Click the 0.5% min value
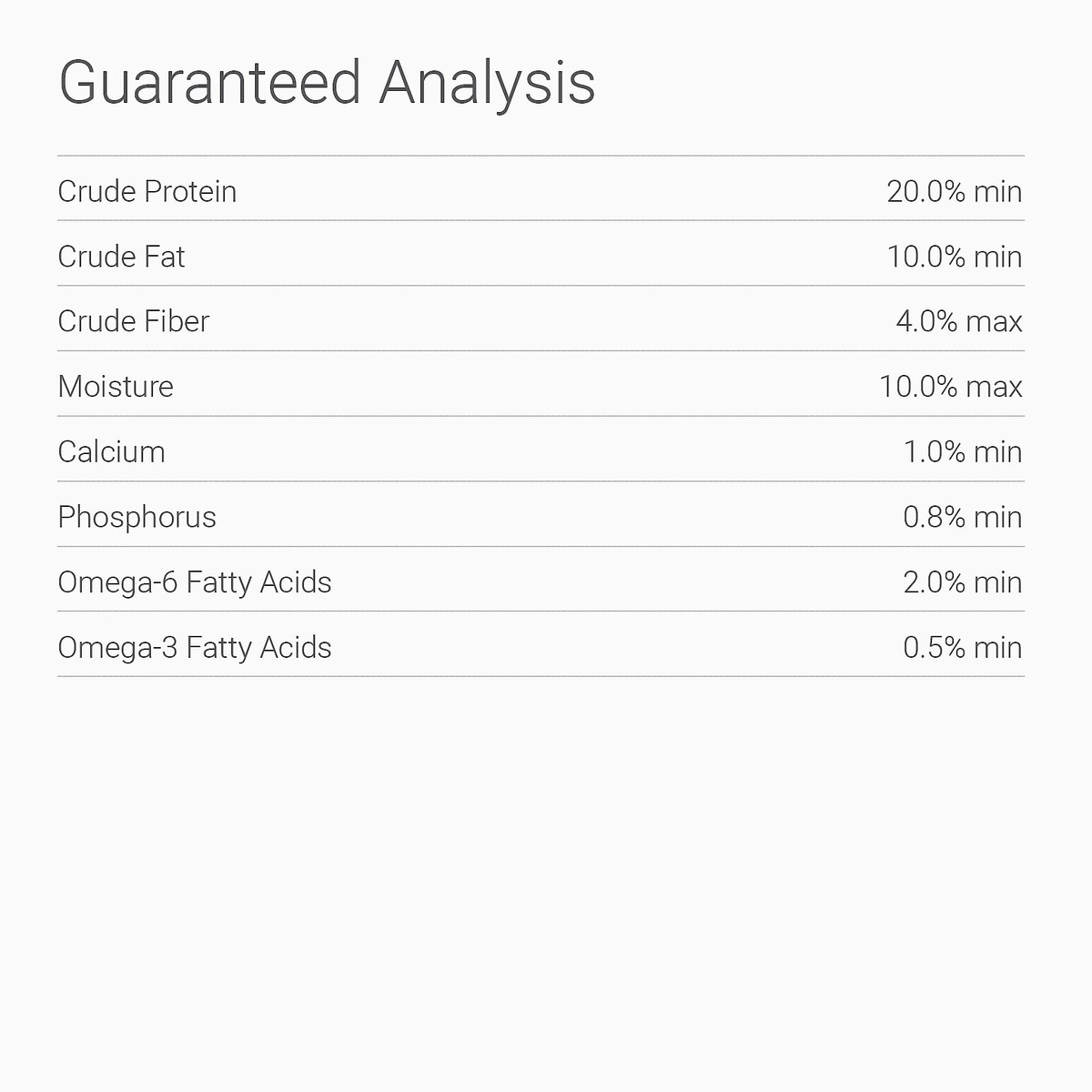 [x=962, y=648]
